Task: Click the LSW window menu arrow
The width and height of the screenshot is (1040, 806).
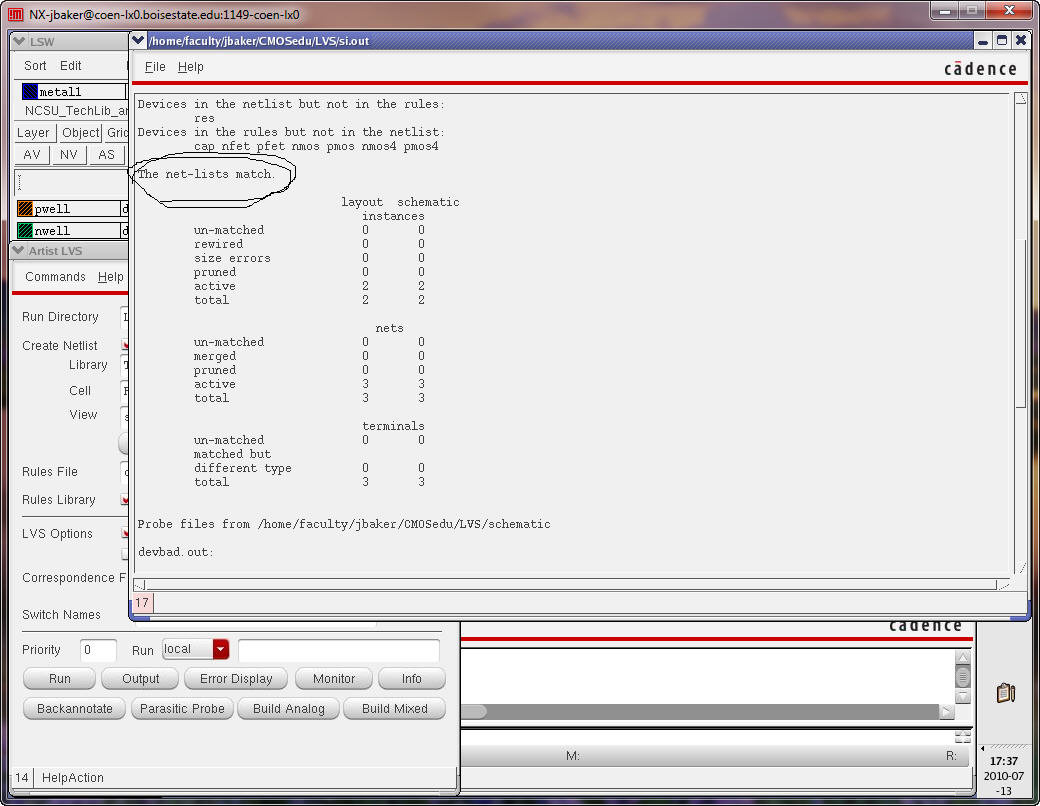Action: [x=19, y=41]
